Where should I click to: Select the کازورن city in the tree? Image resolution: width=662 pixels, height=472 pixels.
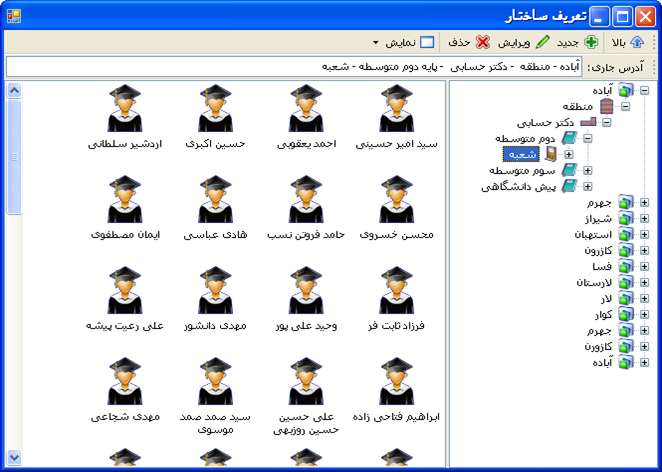598,347
